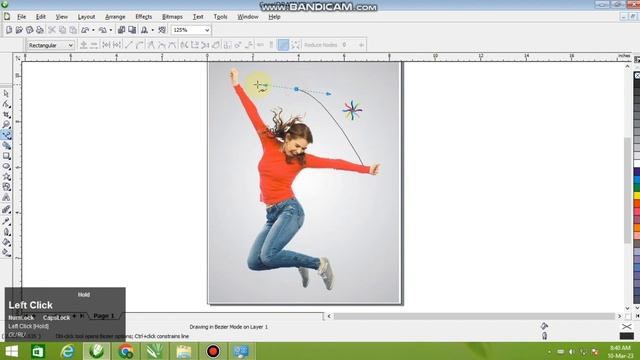Click the Save icon in toolbar
Viewport: 640px width, 360px height.
(x=29, y=30)
